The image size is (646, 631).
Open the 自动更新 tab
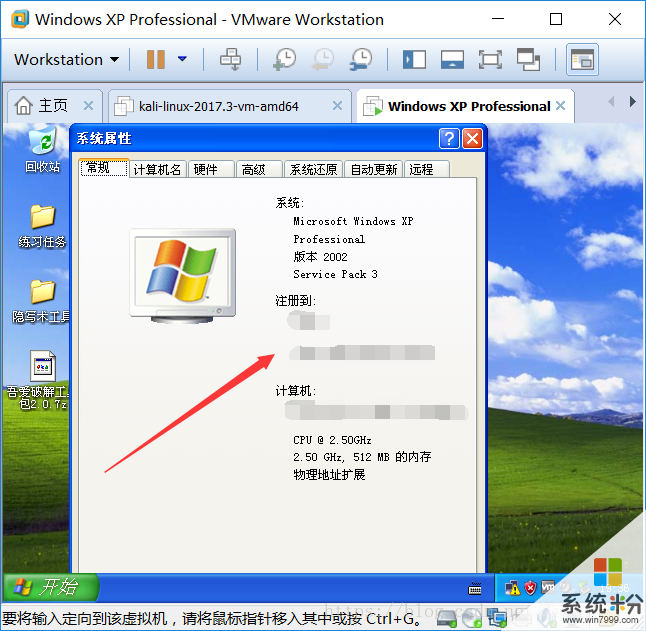(x=374, y=169)
